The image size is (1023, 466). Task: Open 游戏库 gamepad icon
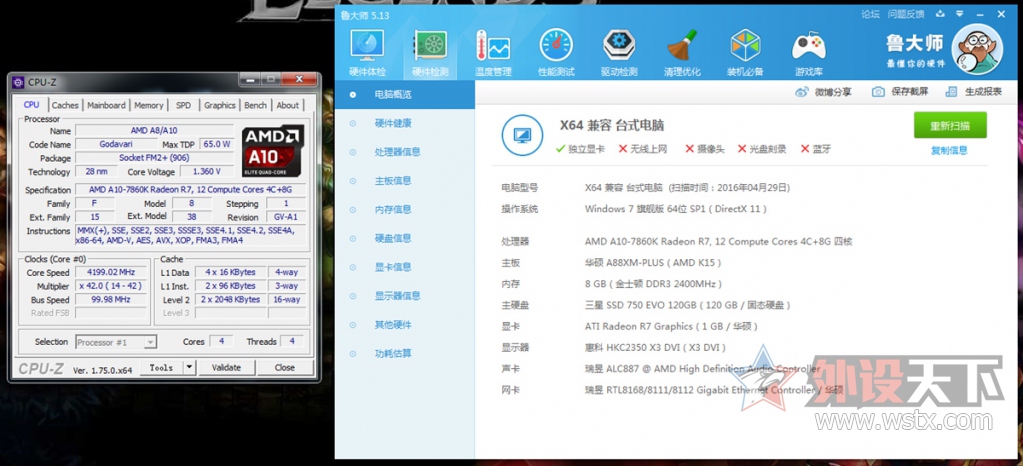pyautogui.click(x=808, y=46)
